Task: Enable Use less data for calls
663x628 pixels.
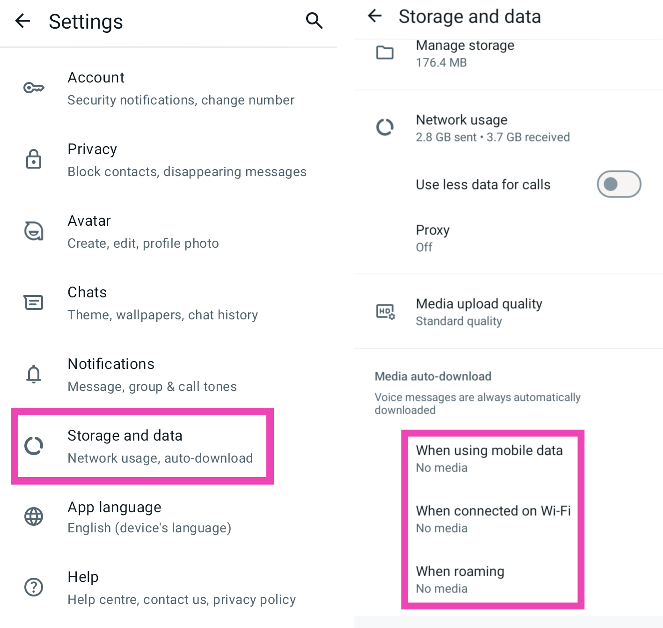Action: tap(618, 184)
